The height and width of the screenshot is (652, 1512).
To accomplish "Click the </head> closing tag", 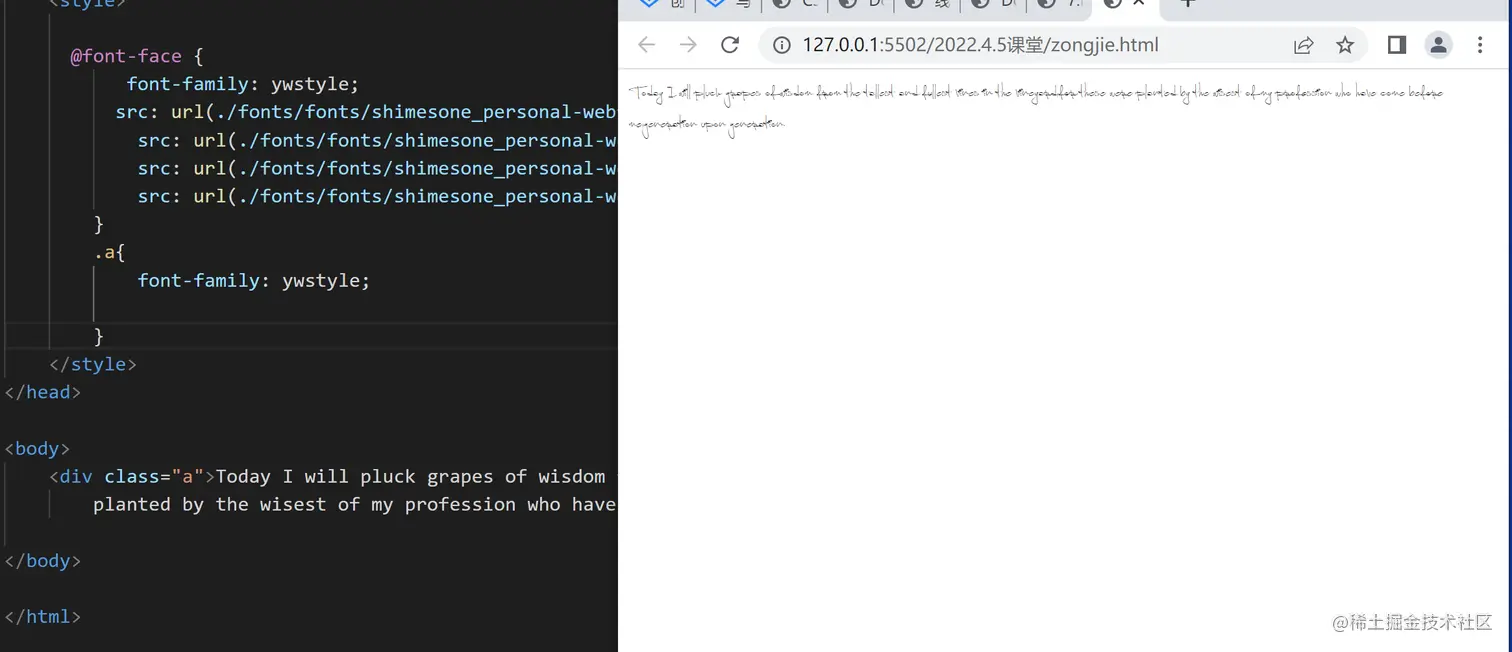I will click(42, 392).
